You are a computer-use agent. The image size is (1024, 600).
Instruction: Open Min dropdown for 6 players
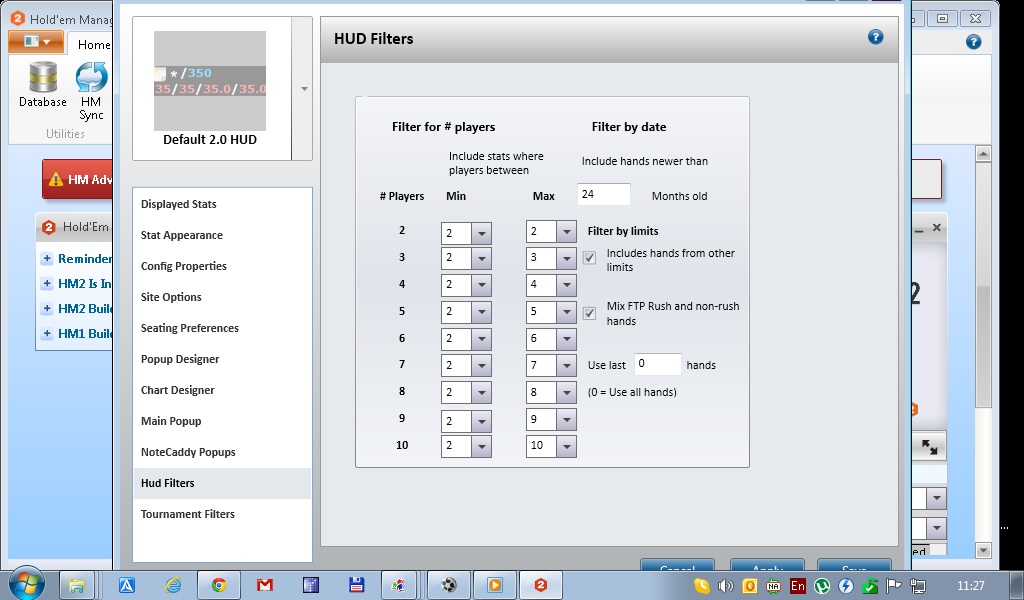click(481, 339)
